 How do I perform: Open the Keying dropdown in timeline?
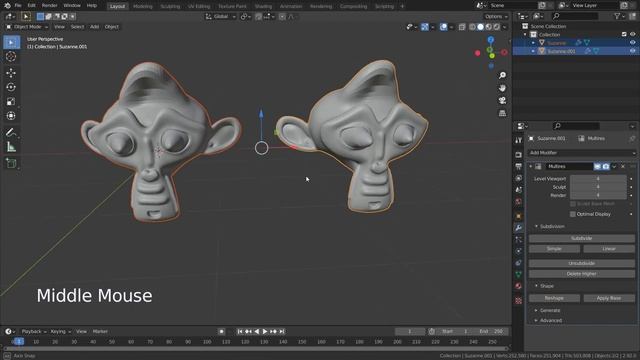coord(61,331)
